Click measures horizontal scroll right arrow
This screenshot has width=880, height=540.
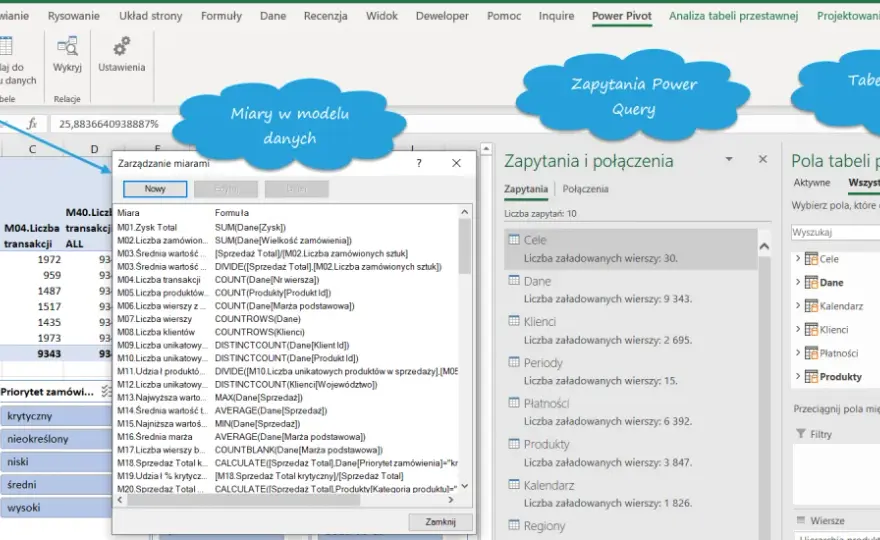[451, 500]
